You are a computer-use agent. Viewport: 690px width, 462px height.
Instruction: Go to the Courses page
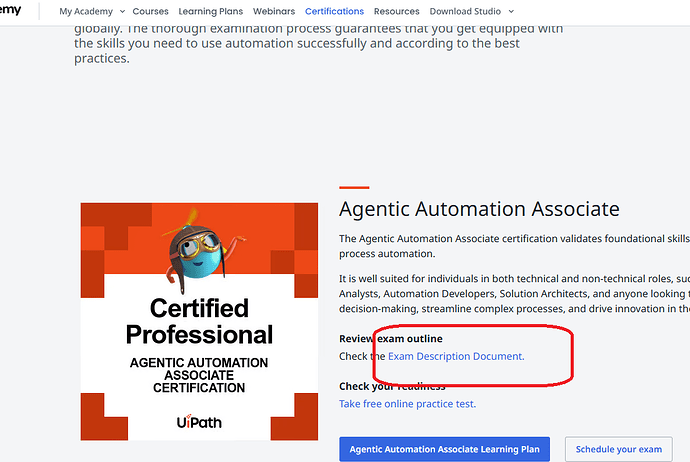pyautogui.click(x=150, y=11)
